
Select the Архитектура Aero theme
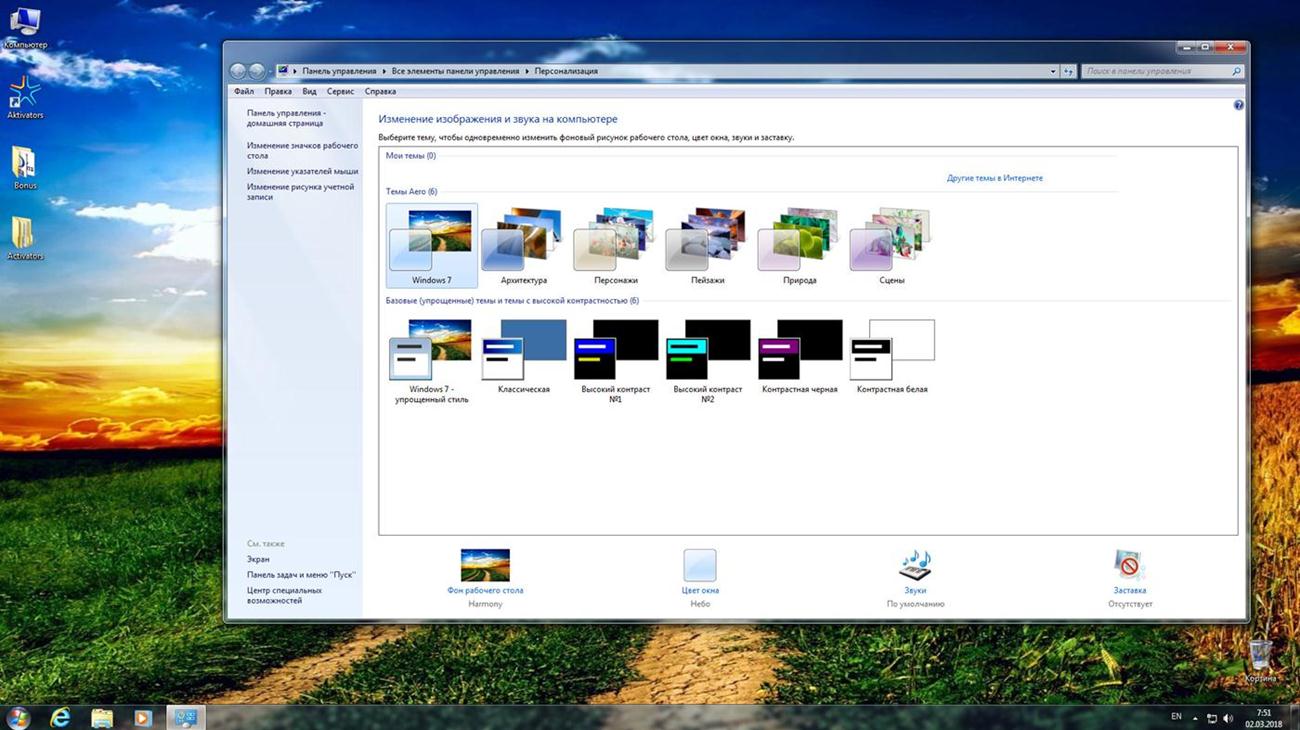[x=523, y=245]
